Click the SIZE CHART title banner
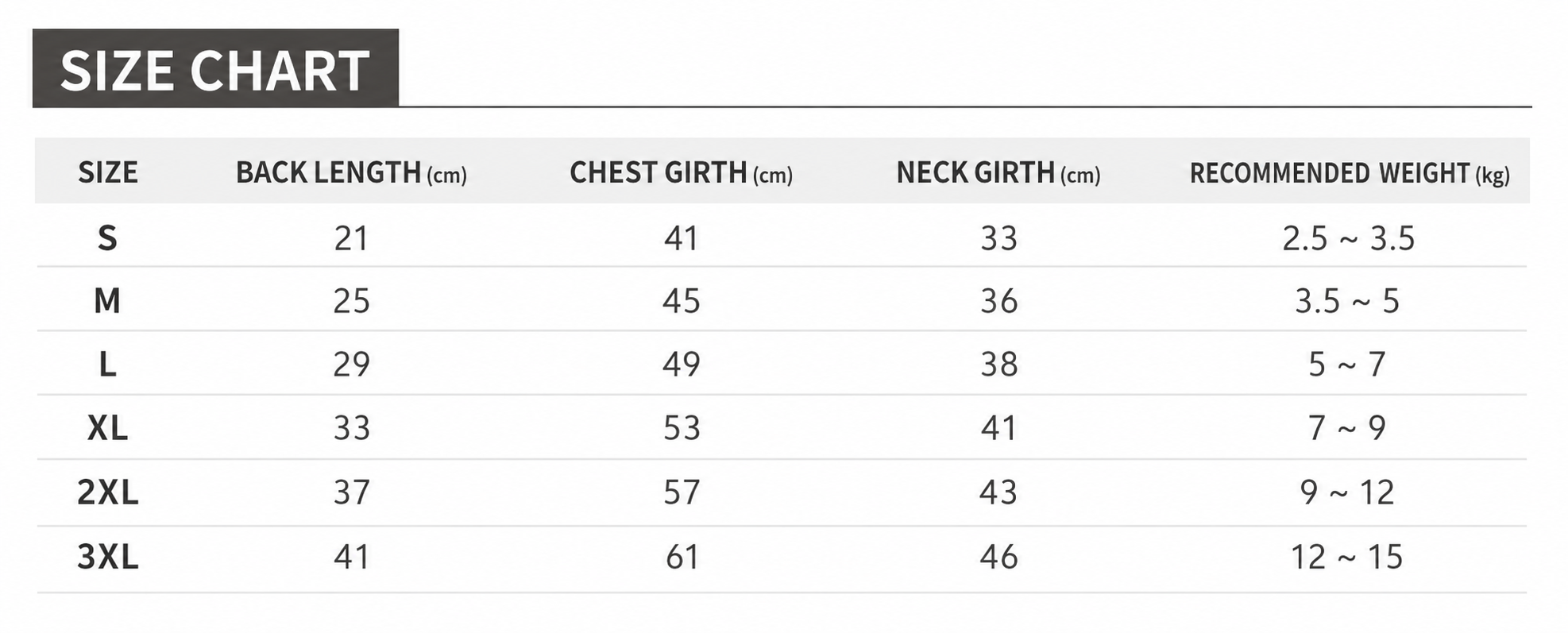Image resolution: width=1568 pixels, height=633 pixels. (215, 68)
